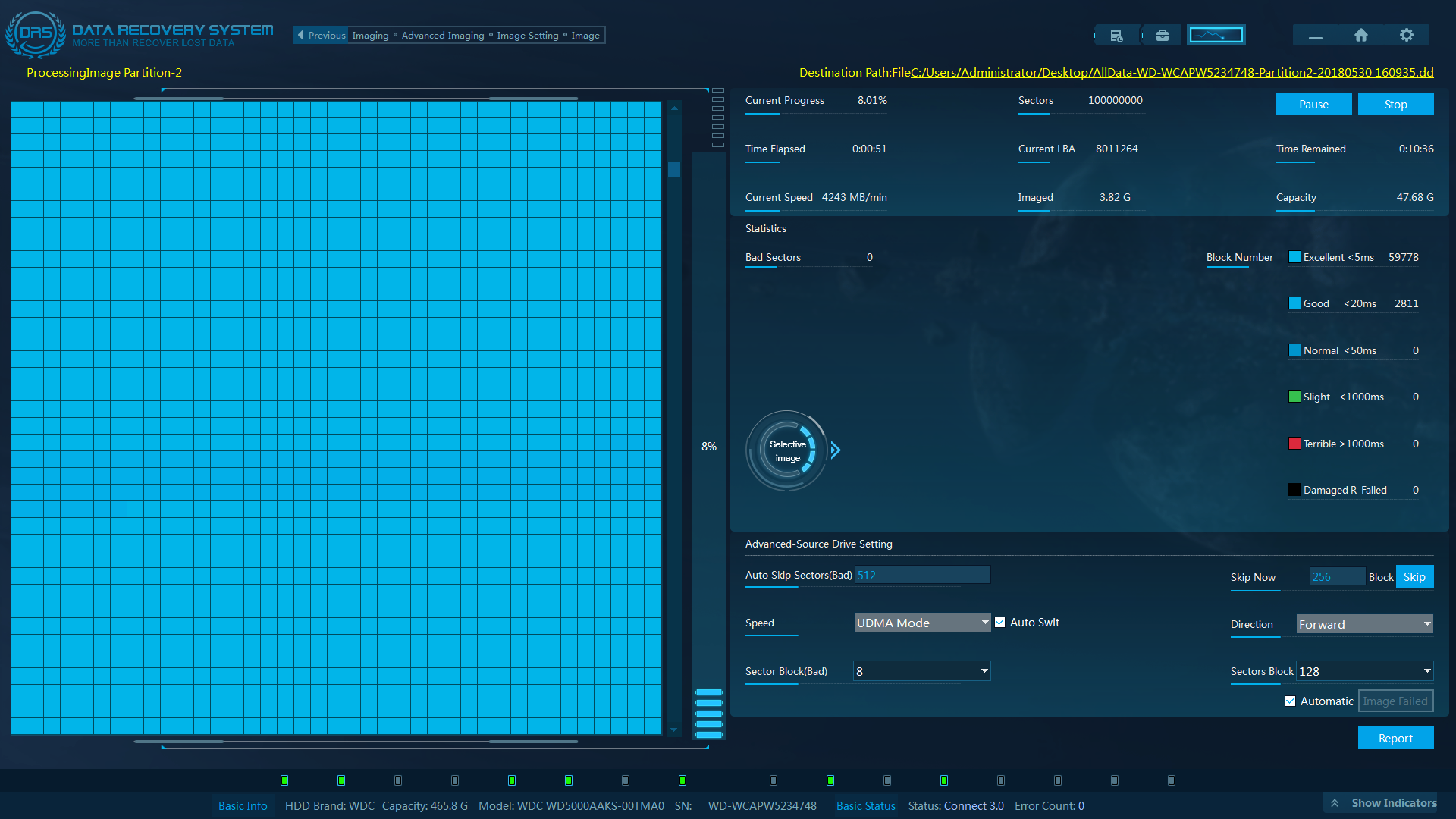Select the Imaging breadcrumb item
1456x819 pixels.
pos(371,35)
